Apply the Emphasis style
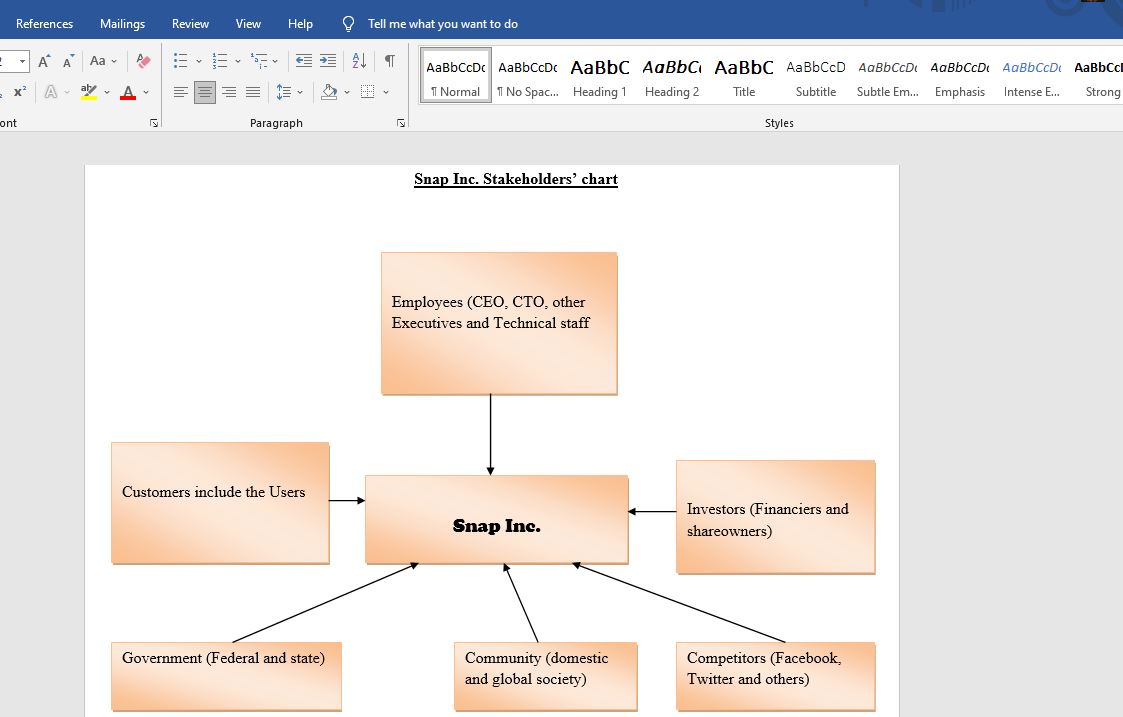Viewport: 1123px width, 717px height. coord(960,75)
